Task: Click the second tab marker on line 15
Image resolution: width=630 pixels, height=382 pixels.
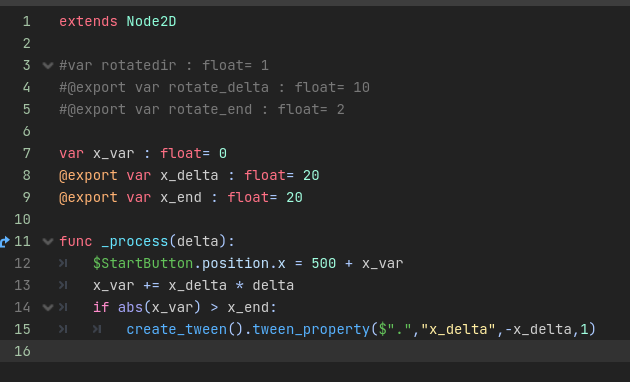Action: (x=97, y=329)
